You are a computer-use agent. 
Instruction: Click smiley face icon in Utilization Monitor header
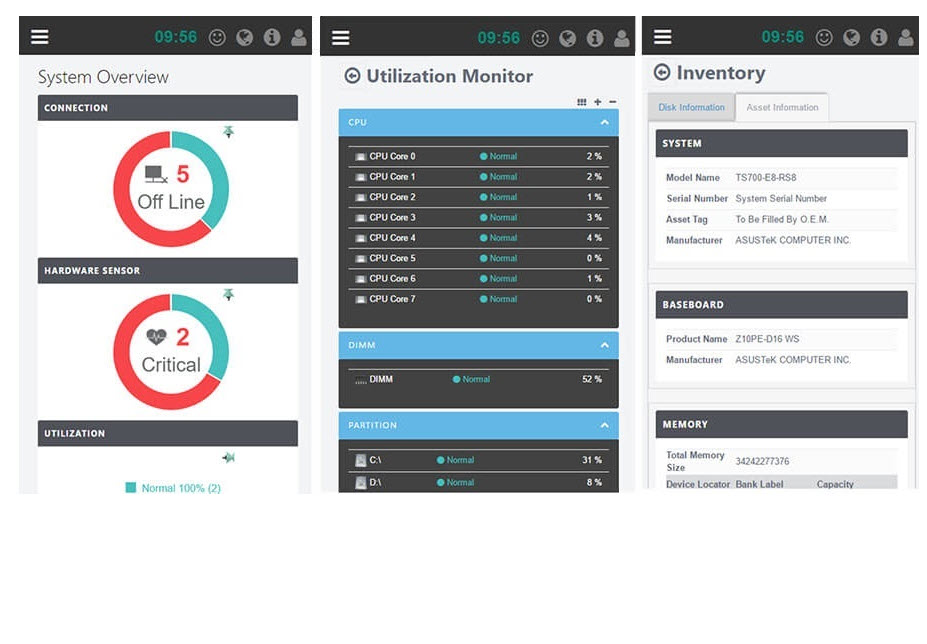[540, 38]
